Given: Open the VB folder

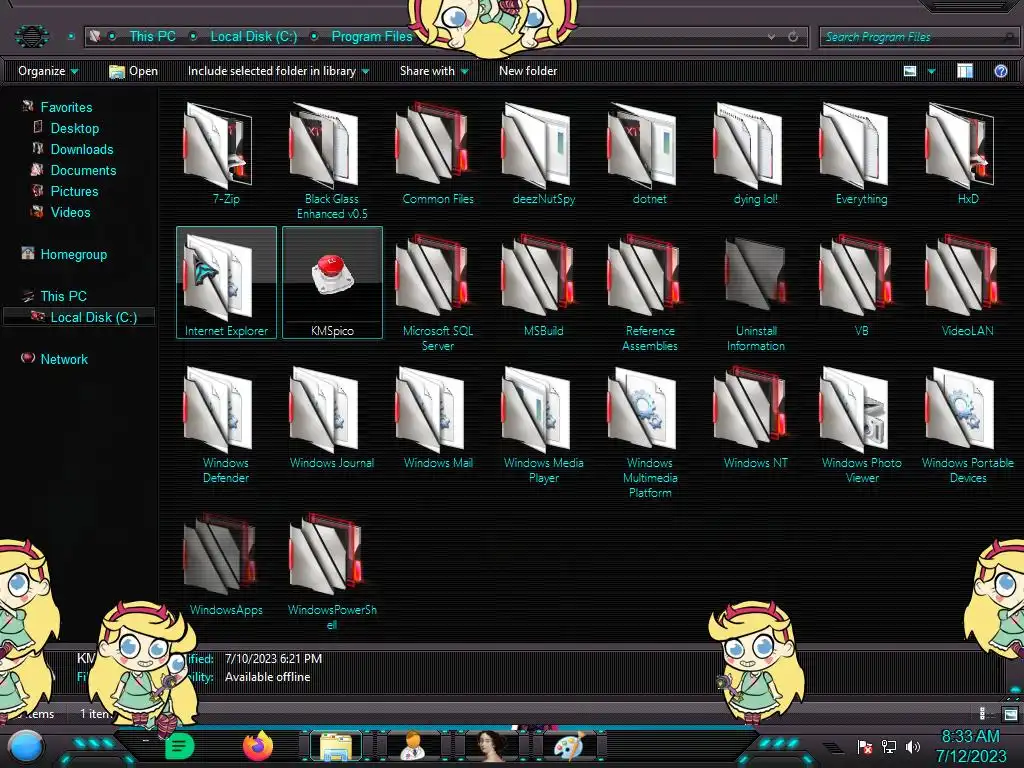Looking at the screenshot, I should (x=861, y=285).
